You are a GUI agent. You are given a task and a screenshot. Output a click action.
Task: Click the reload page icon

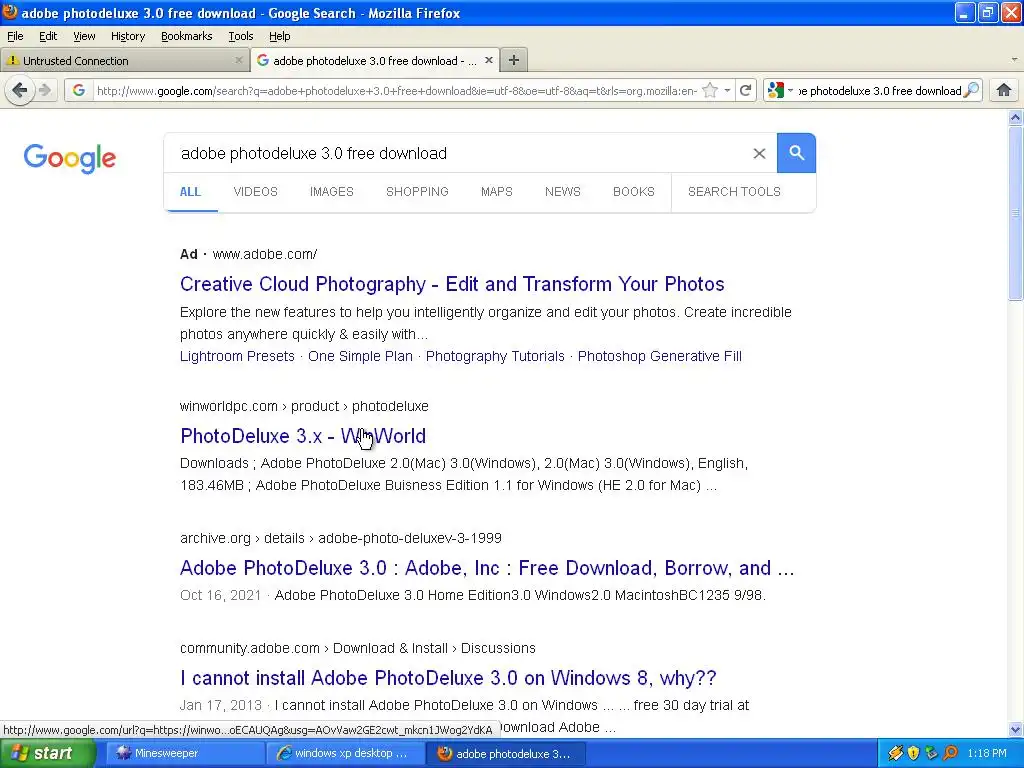point(745,90)
